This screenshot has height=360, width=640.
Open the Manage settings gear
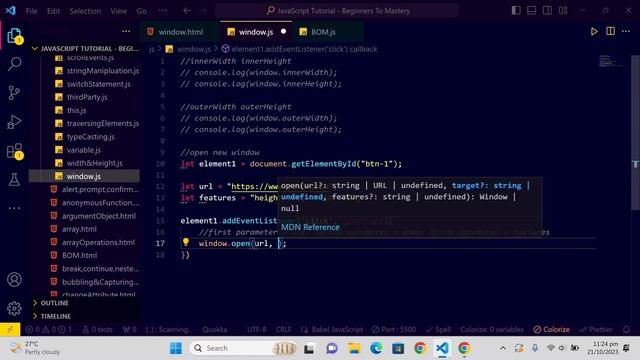(14, 308)
